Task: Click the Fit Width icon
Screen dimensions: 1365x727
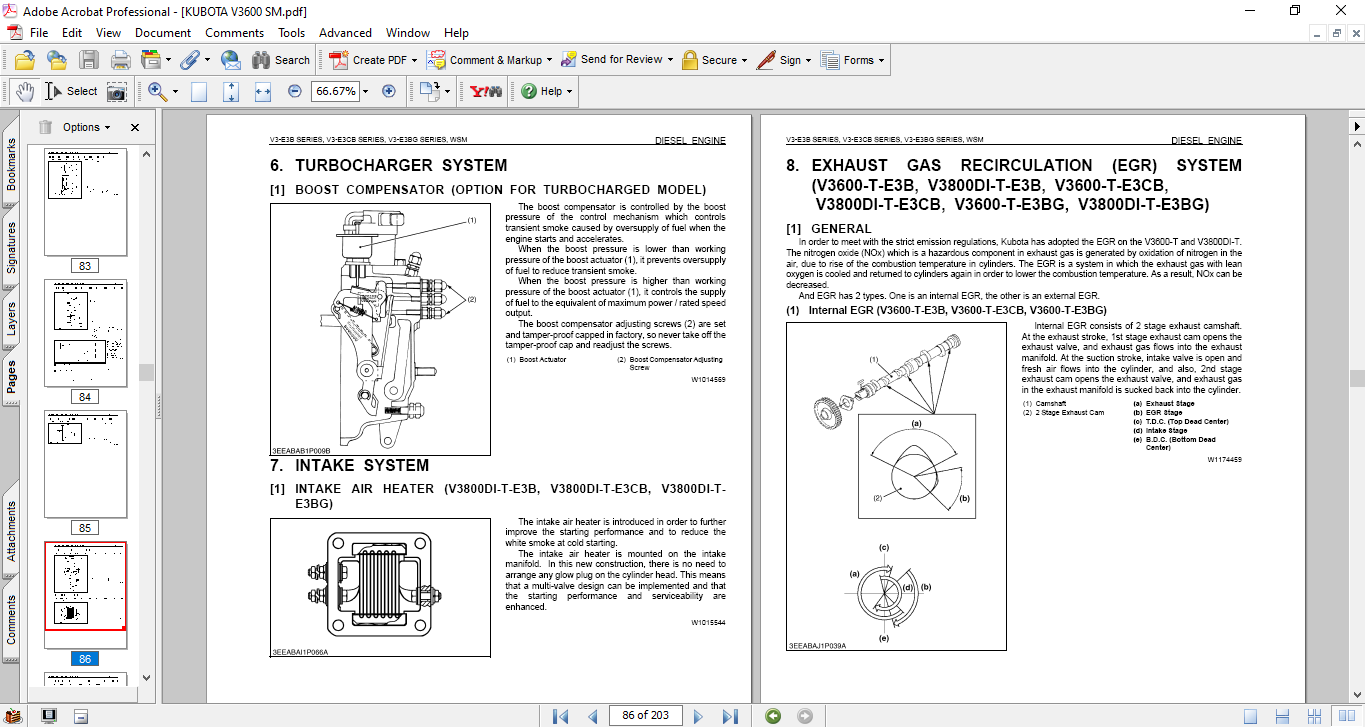Action: click(263, 91)
